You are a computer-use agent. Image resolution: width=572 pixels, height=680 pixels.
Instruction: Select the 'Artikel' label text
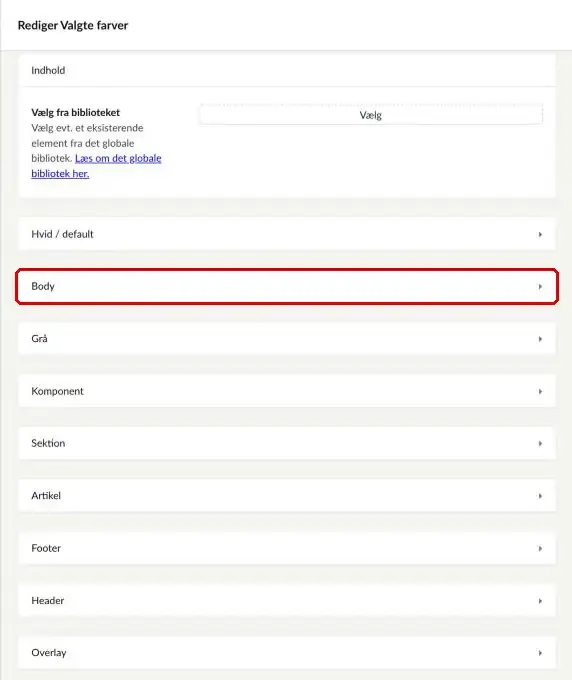(x=46, y=496)
